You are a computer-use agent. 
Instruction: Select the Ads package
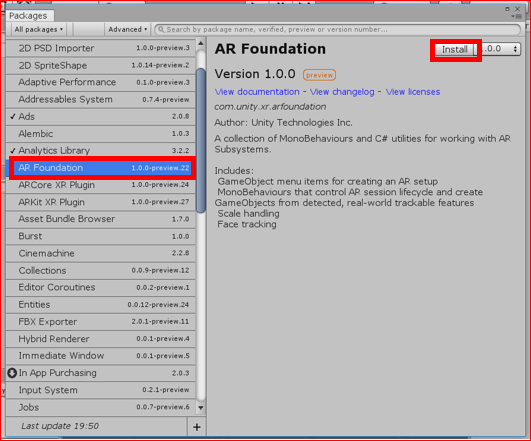[x=101, y=117]
